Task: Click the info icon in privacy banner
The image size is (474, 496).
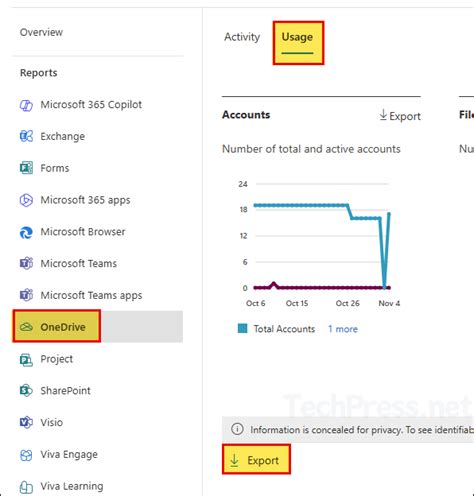Action: pyautogui.click(x=237, y=429)
